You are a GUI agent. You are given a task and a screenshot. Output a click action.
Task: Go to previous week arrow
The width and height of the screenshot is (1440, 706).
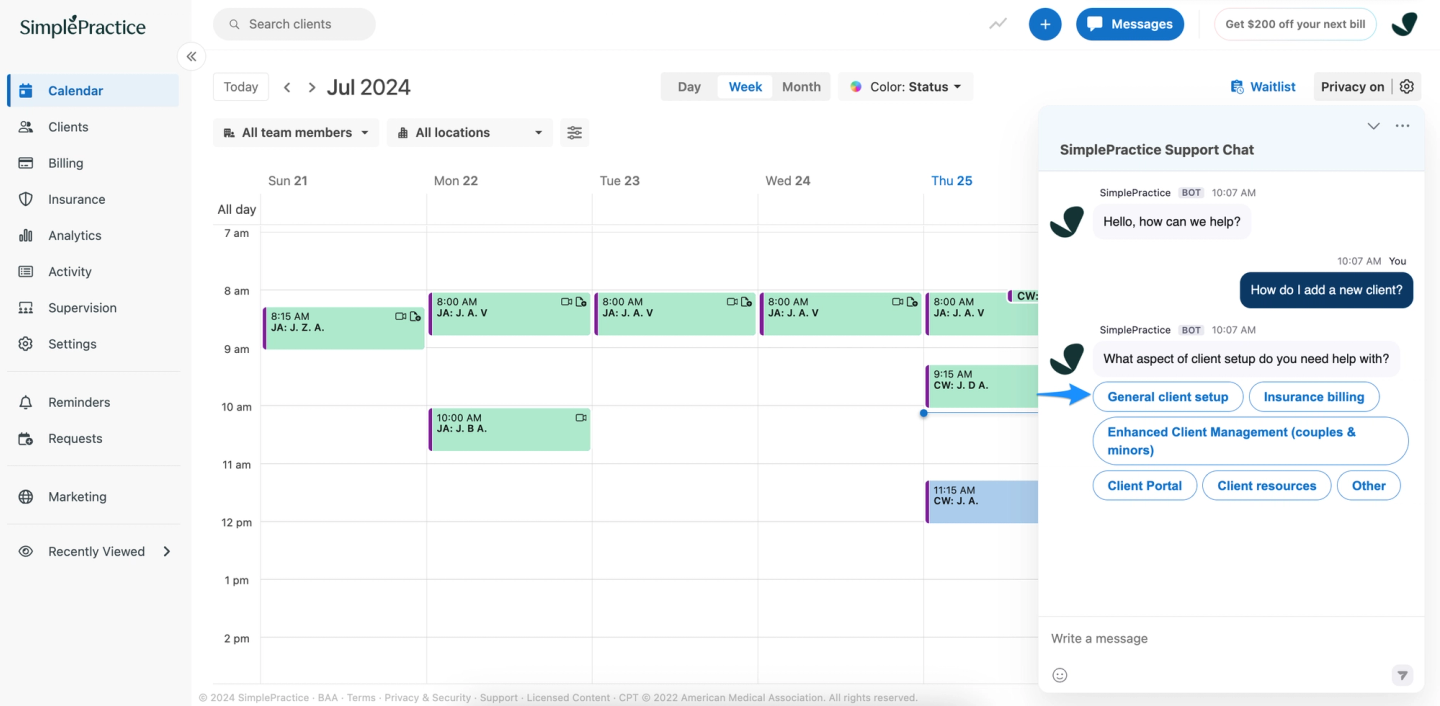pos(287,87)
